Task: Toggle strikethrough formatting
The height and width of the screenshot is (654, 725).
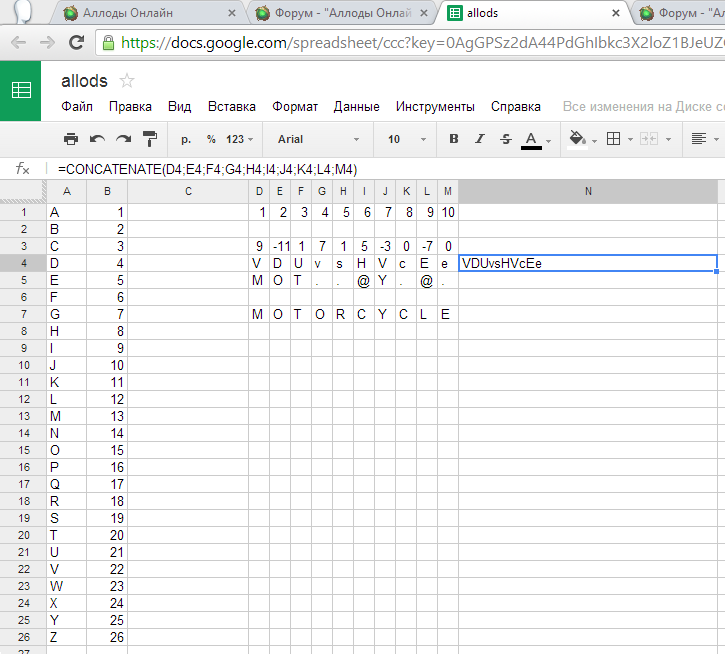Action: click(x=506, y=139)
